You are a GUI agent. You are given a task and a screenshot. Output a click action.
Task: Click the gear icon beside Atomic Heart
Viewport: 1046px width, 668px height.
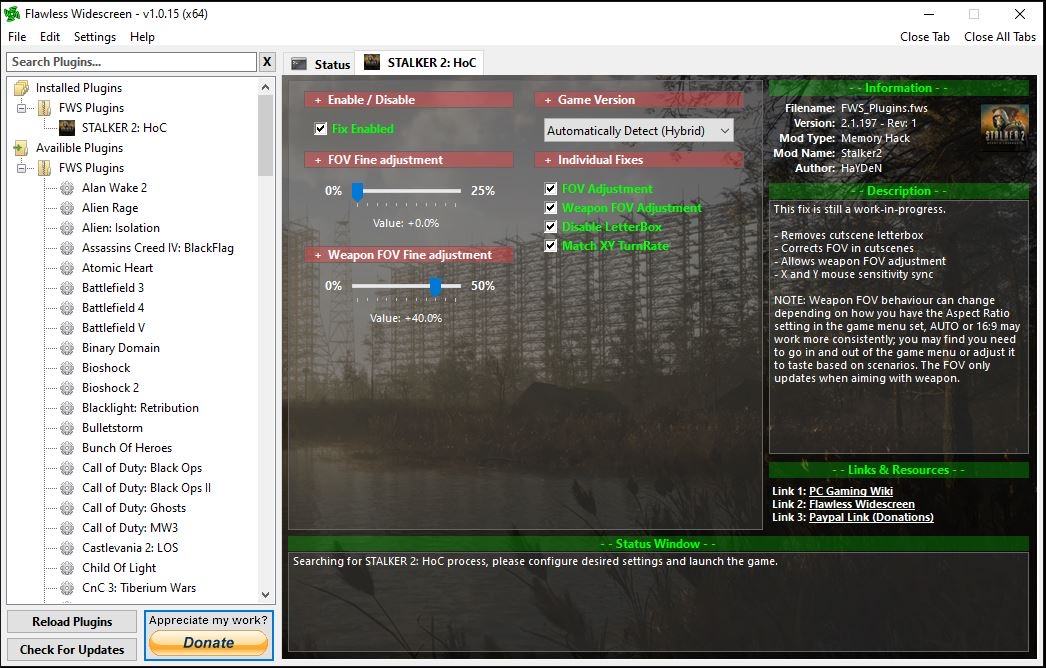(67, 268)
